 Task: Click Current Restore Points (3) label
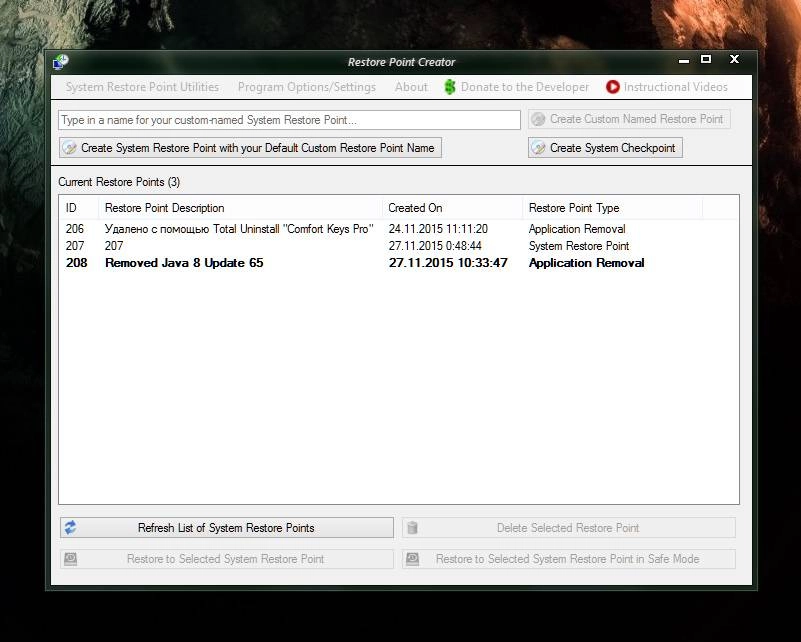(x=119, y=182)
